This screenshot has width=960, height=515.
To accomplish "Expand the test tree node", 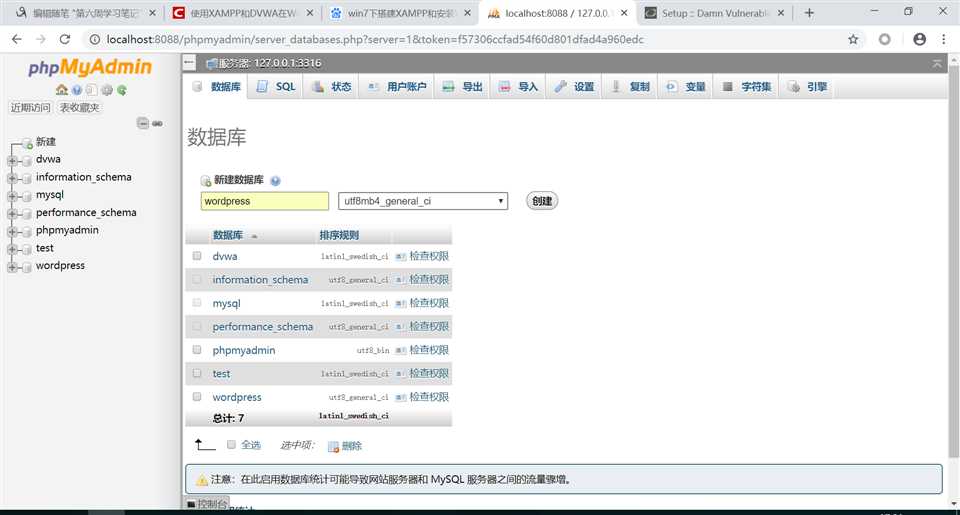I will (x=12, y=250).
